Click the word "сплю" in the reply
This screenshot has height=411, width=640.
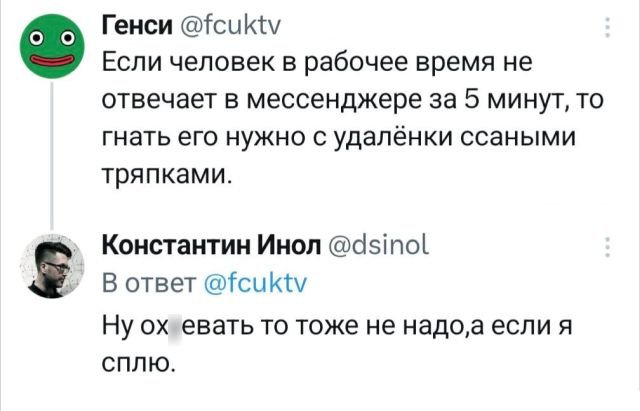coord(140,360)
